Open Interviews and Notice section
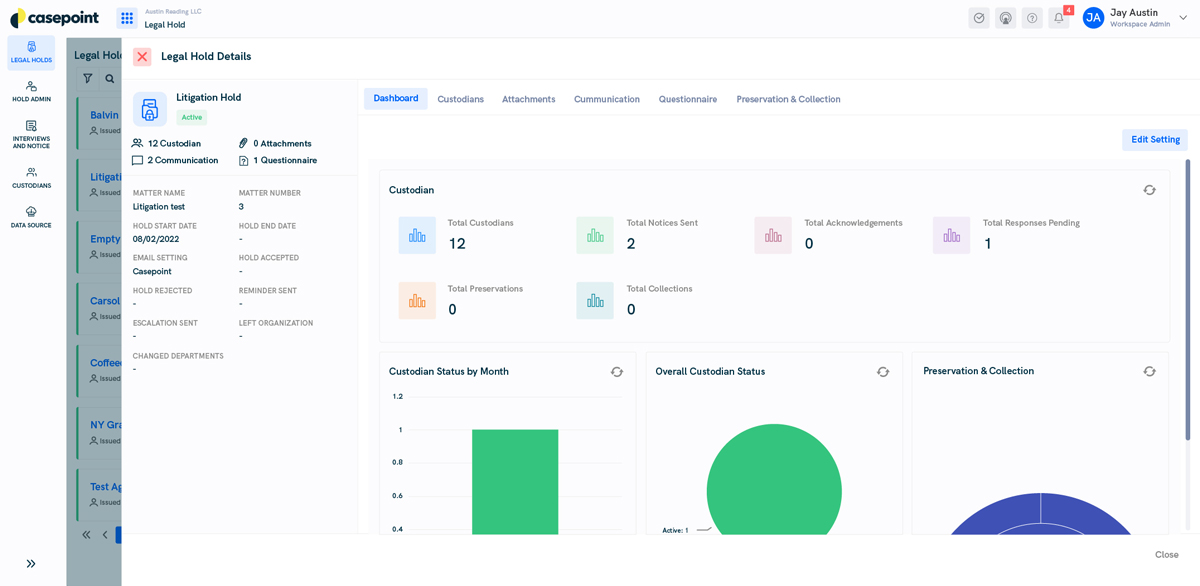The width and height of the screenshot is (1200, 586). click(x=31, y=132)
